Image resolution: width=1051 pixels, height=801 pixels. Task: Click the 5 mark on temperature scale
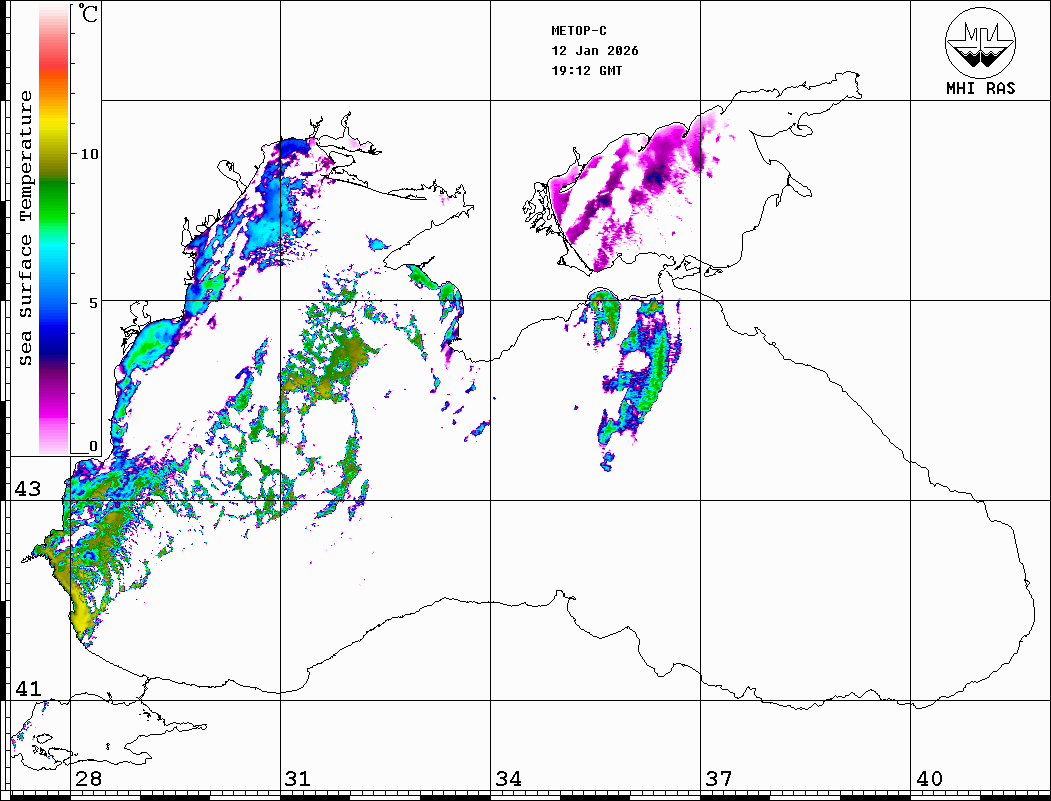[x=93, y=302]
